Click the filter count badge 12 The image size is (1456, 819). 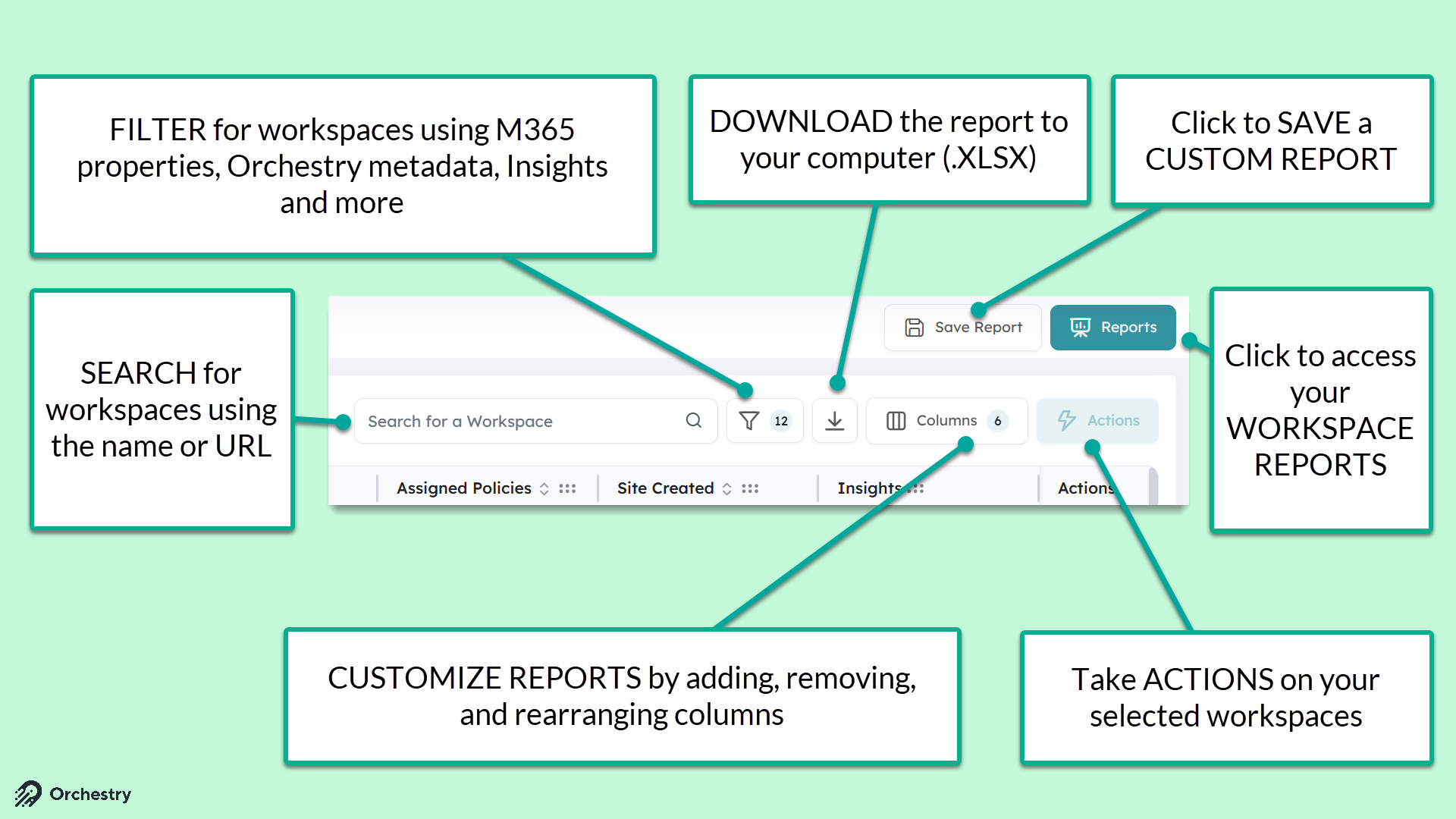coord(781,421)
